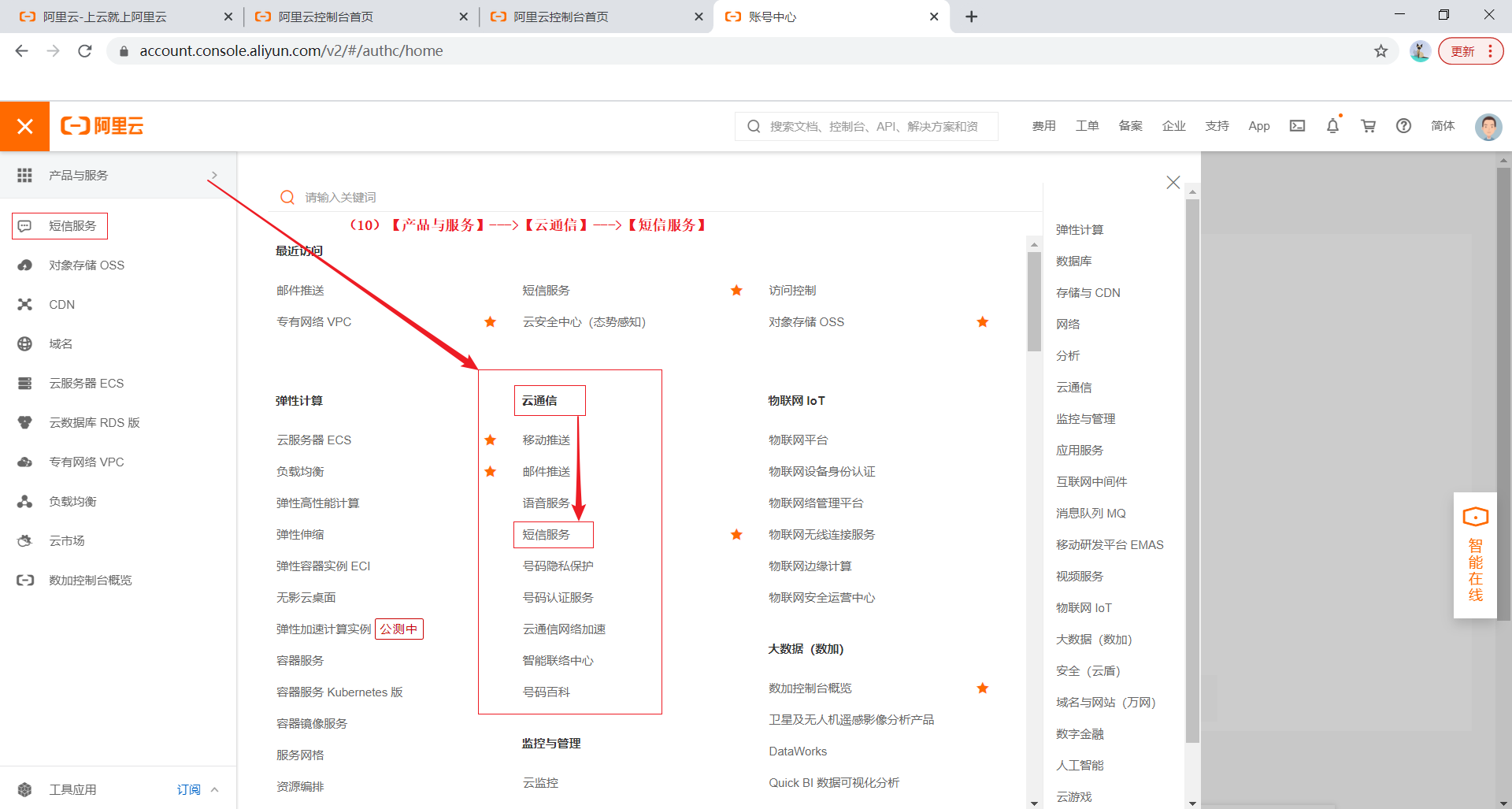Switch to second 阿里云控制台首页 tab
Viewport: 1512px width, 809px height.
361,17
